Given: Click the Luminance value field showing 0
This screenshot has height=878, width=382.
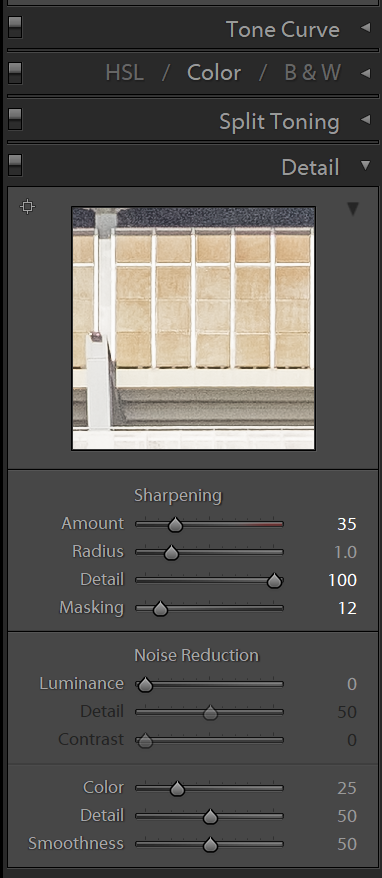Looking at the screenshot, I should (352, 684).
